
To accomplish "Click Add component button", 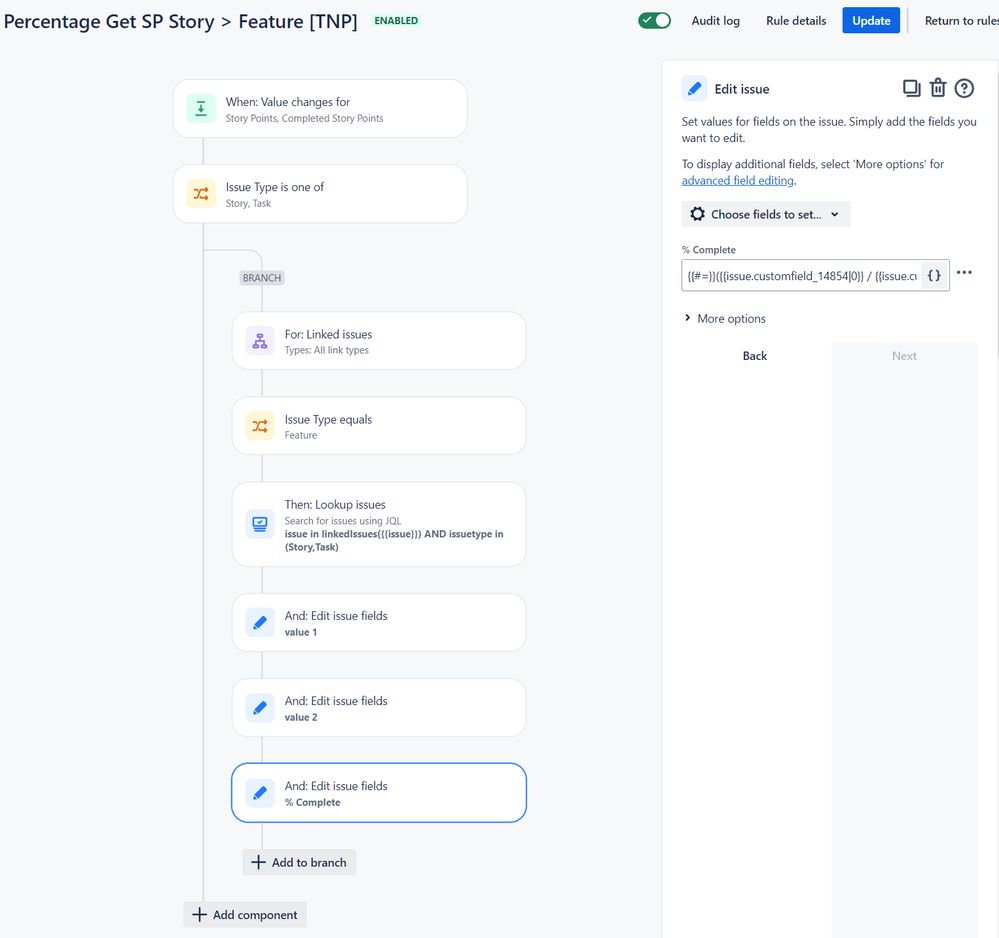I will point(245,914).
